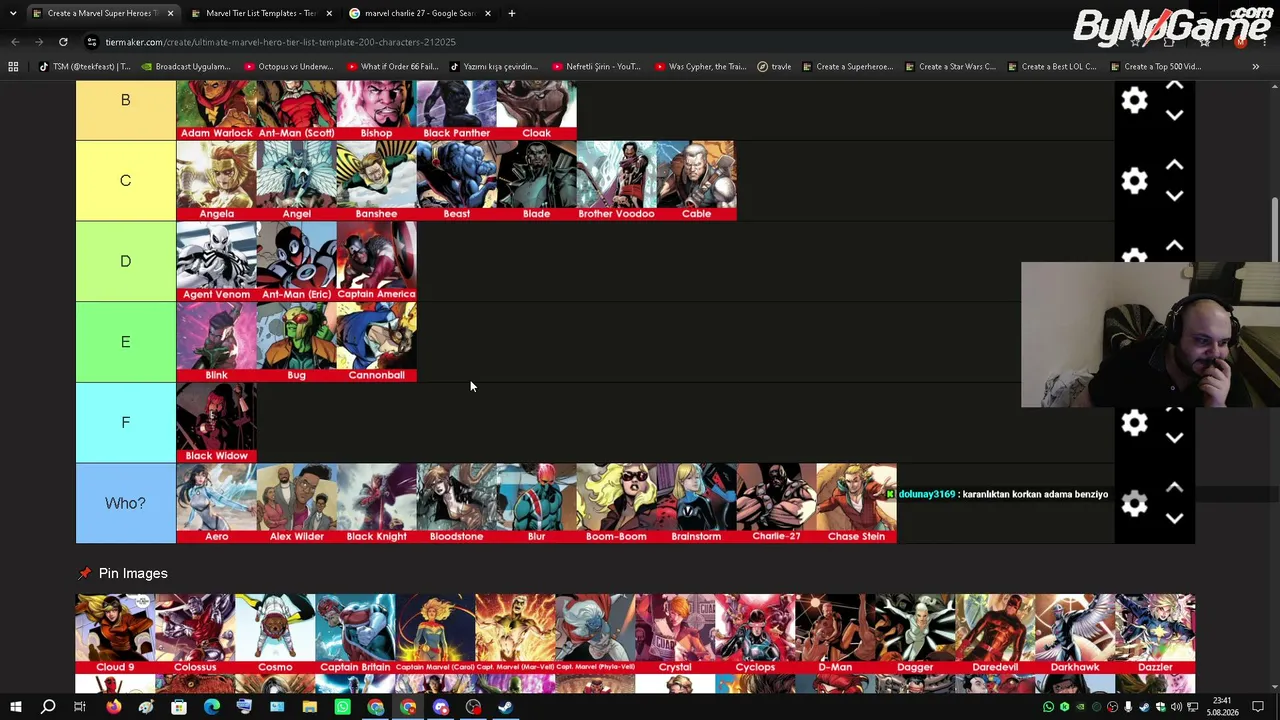Close the Marvel Tier List Templates tab
The width and height of the screenshot is (1280, 720).
tap(329, 13)
